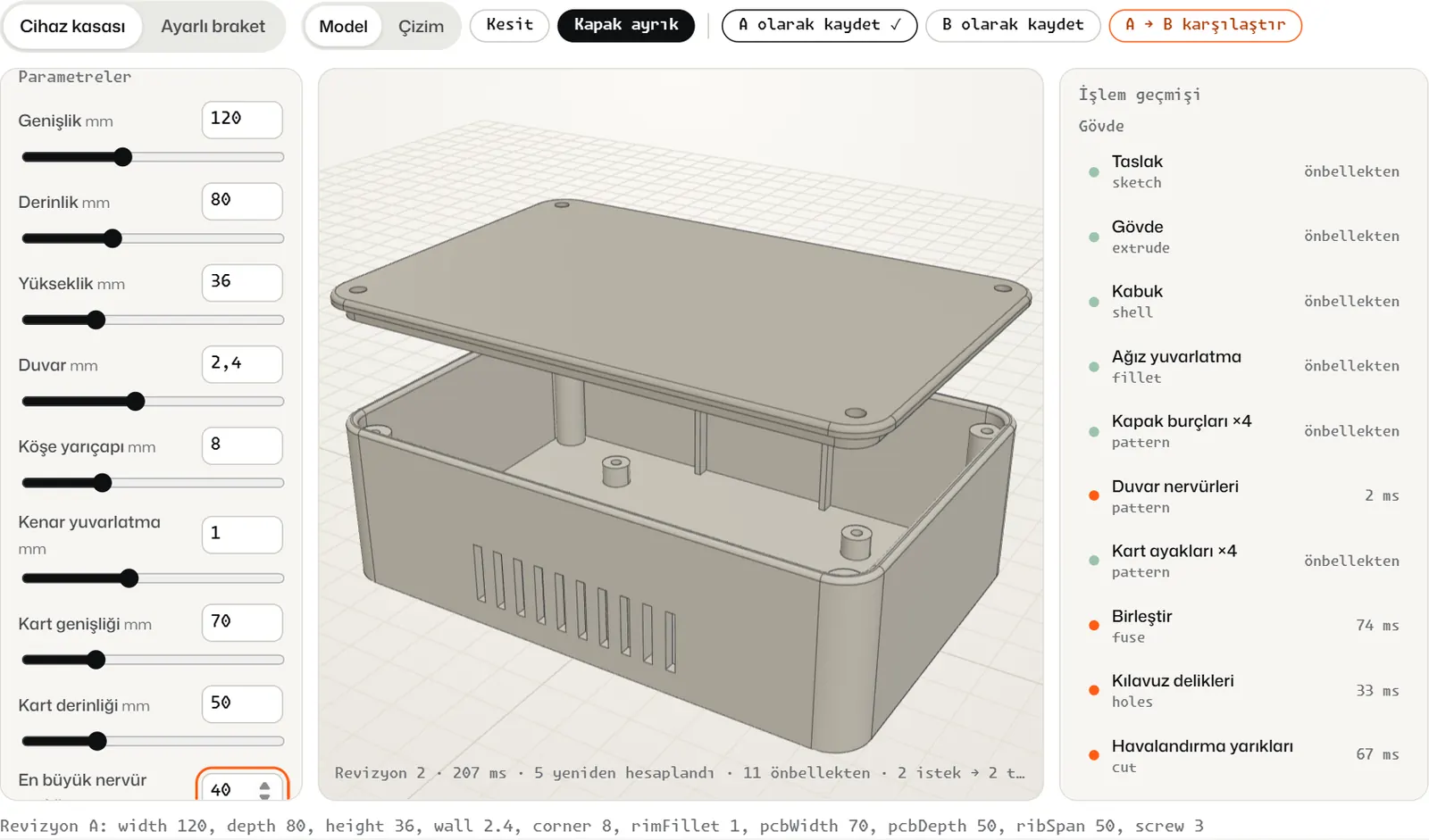The image size is (1429, 840).
Task: Select the Model view tab
Action: pyautogui.click(x=343, y=27)
